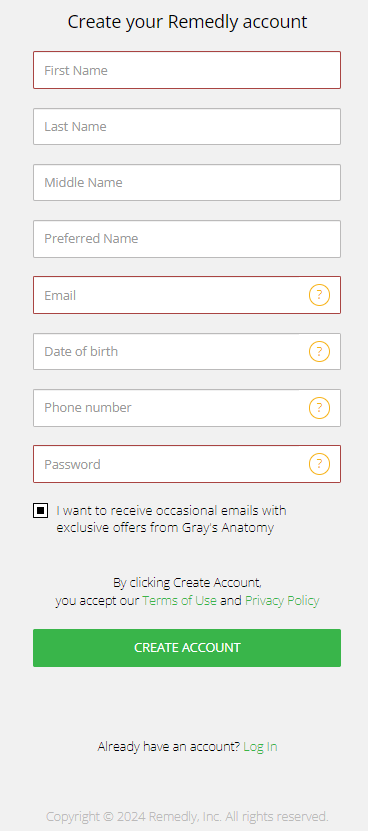Toggle the exclusive offers email checkbox
368x831 pixels.
[x=41, y=511]
